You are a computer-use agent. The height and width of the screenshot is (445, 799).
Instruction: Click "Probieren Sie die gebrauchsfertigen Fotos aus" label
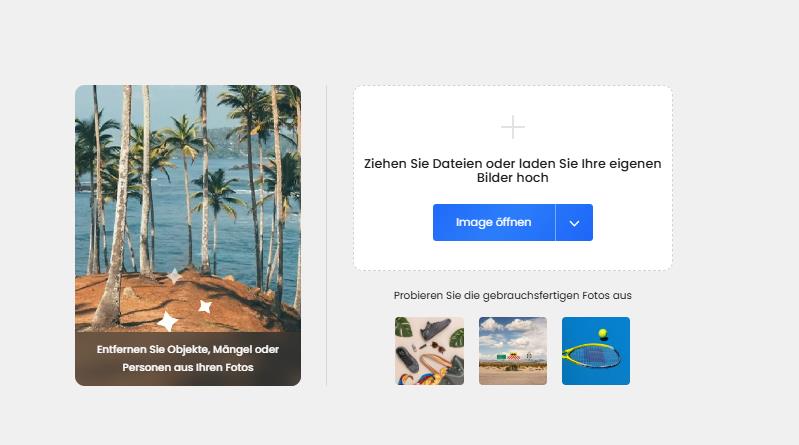(513, 295)
